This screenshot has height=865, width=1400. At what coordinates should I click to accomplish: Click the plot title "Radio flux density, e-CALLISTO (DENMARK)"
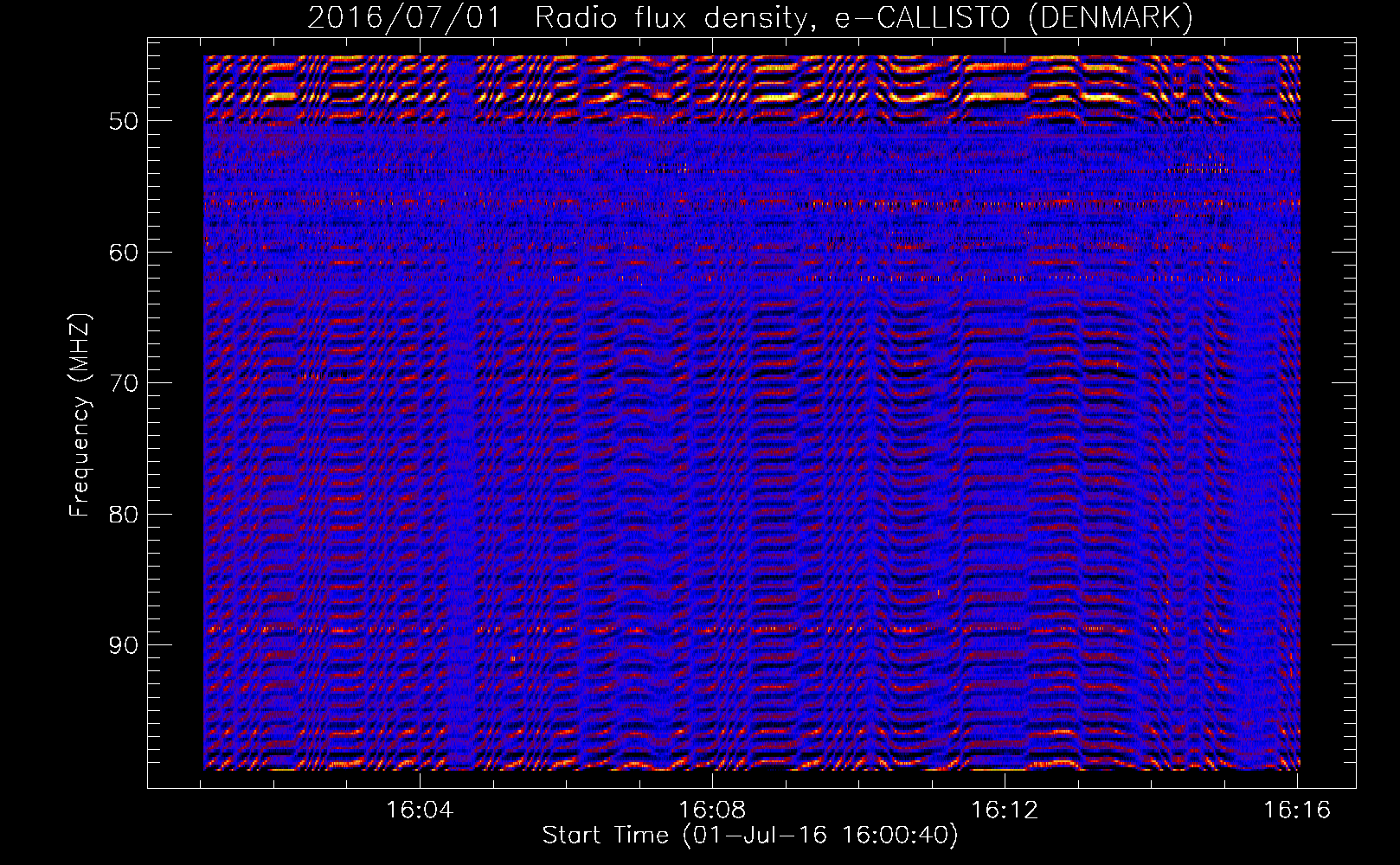click(x=864, y=18)
